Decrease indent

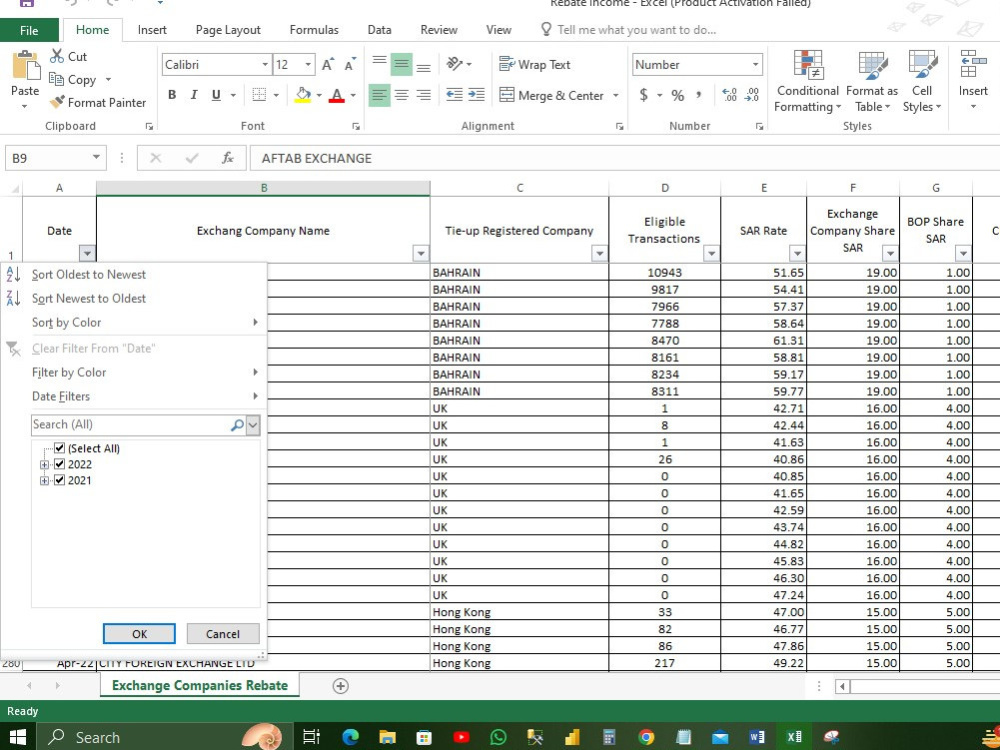point(454,95)
